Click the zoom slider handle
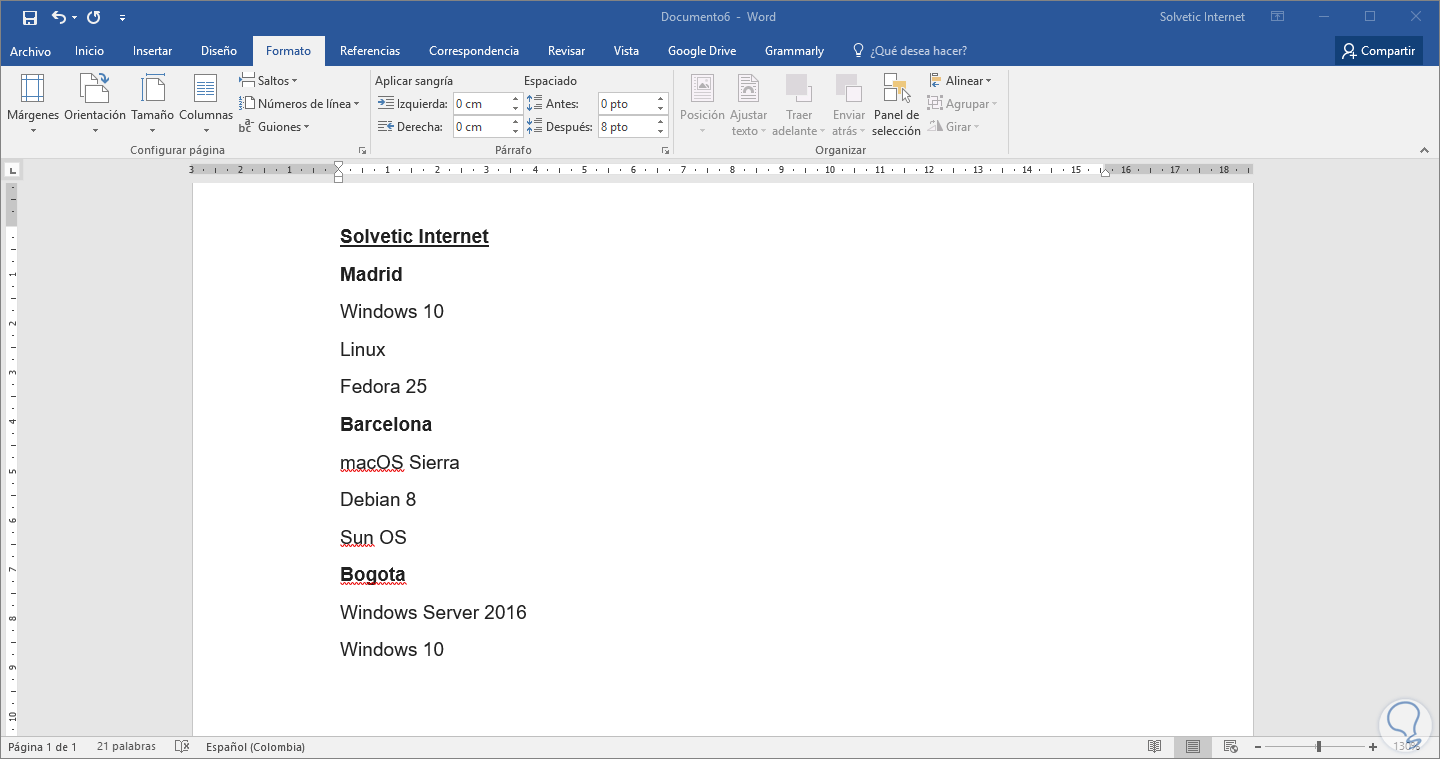This screenshot has width=1440, height=759. tap(1319, 747)
